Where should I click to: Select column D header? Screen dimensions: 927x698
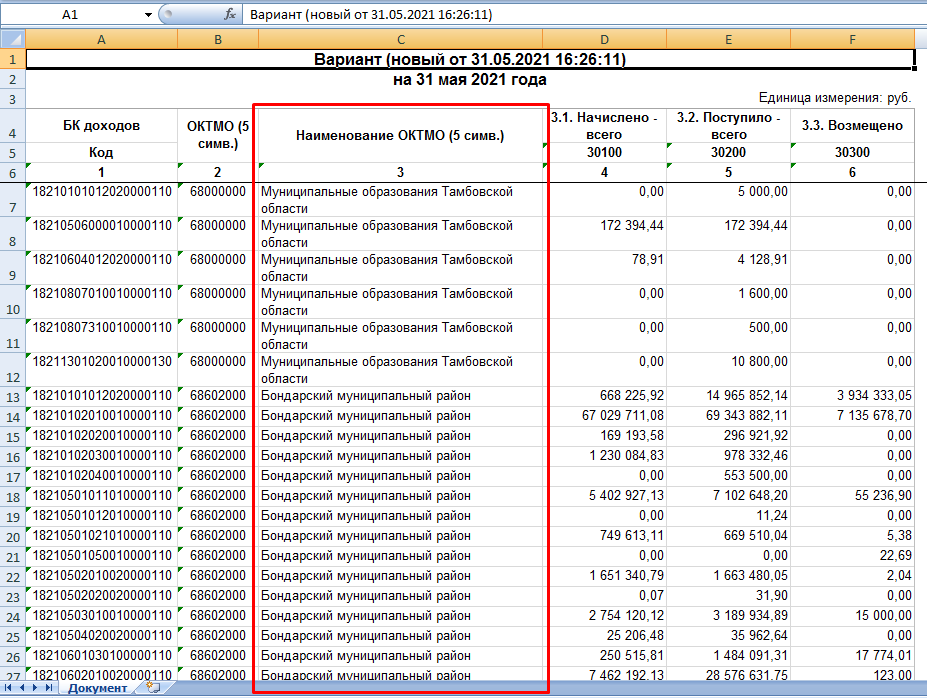[604, 40]
